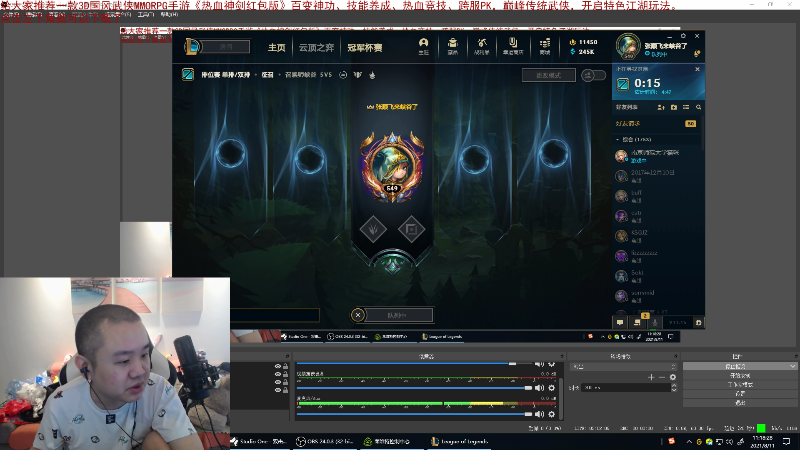Select the friend named buff
800x450 pixels.
pos(658,195)
